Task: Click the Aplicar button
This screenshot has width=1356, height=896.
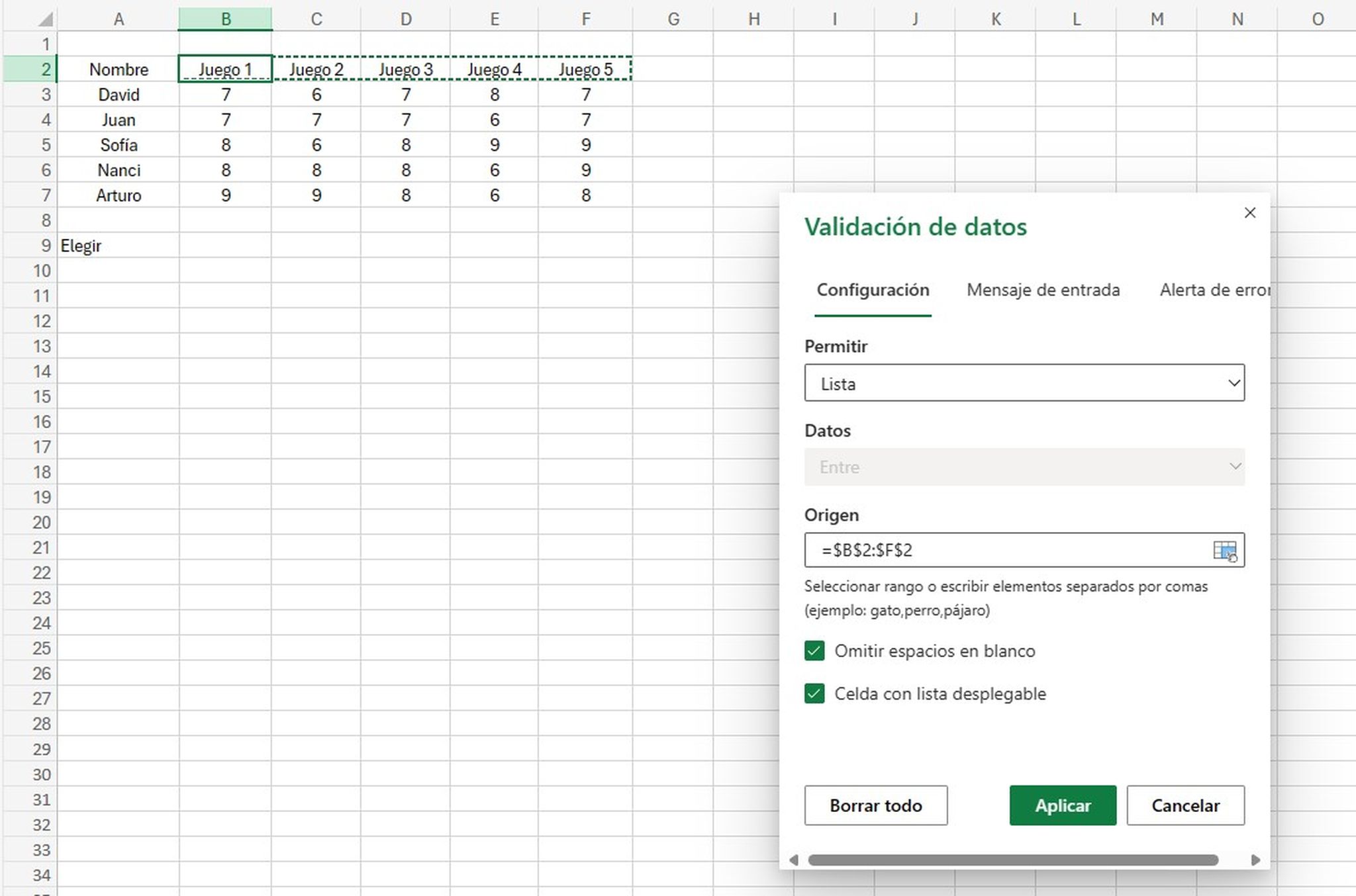Action: point(1061,805)
